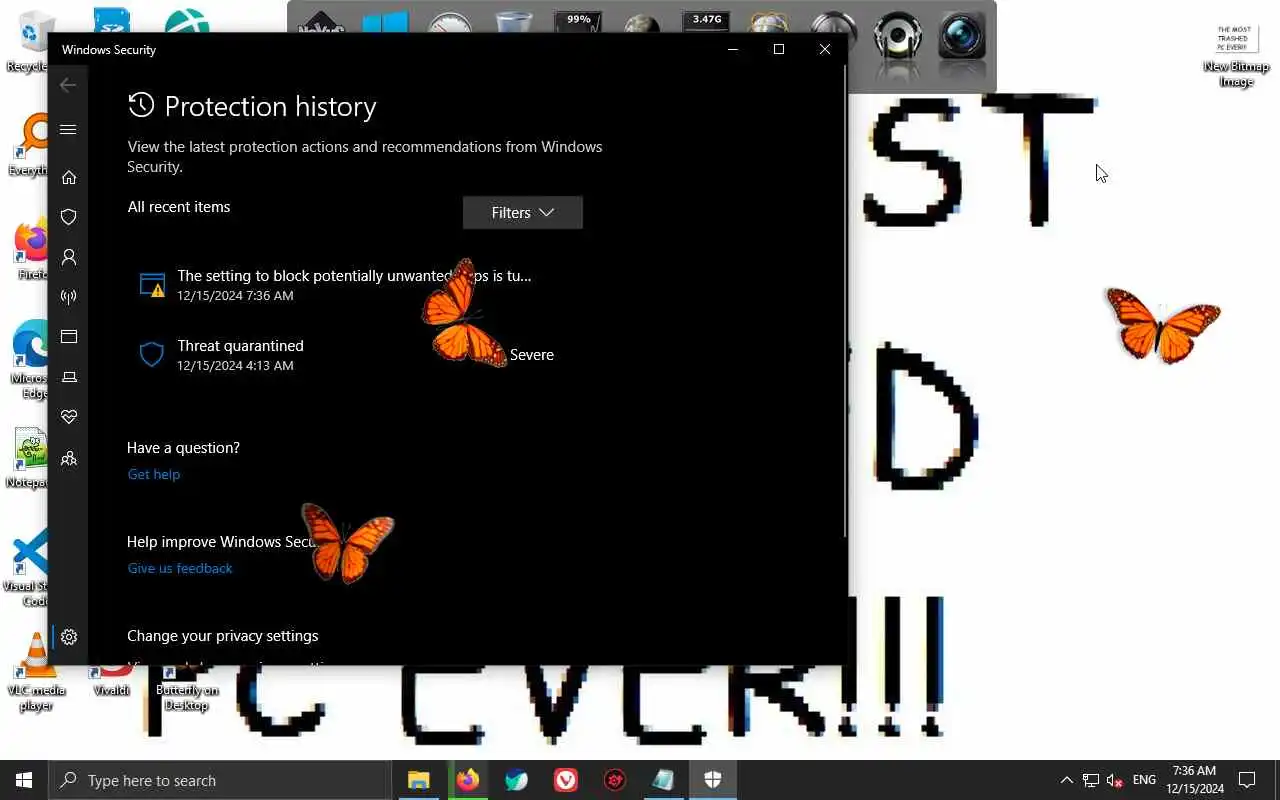1280x800 pixels.
Task: Open the network tray icon
Action: point(1091,780)
